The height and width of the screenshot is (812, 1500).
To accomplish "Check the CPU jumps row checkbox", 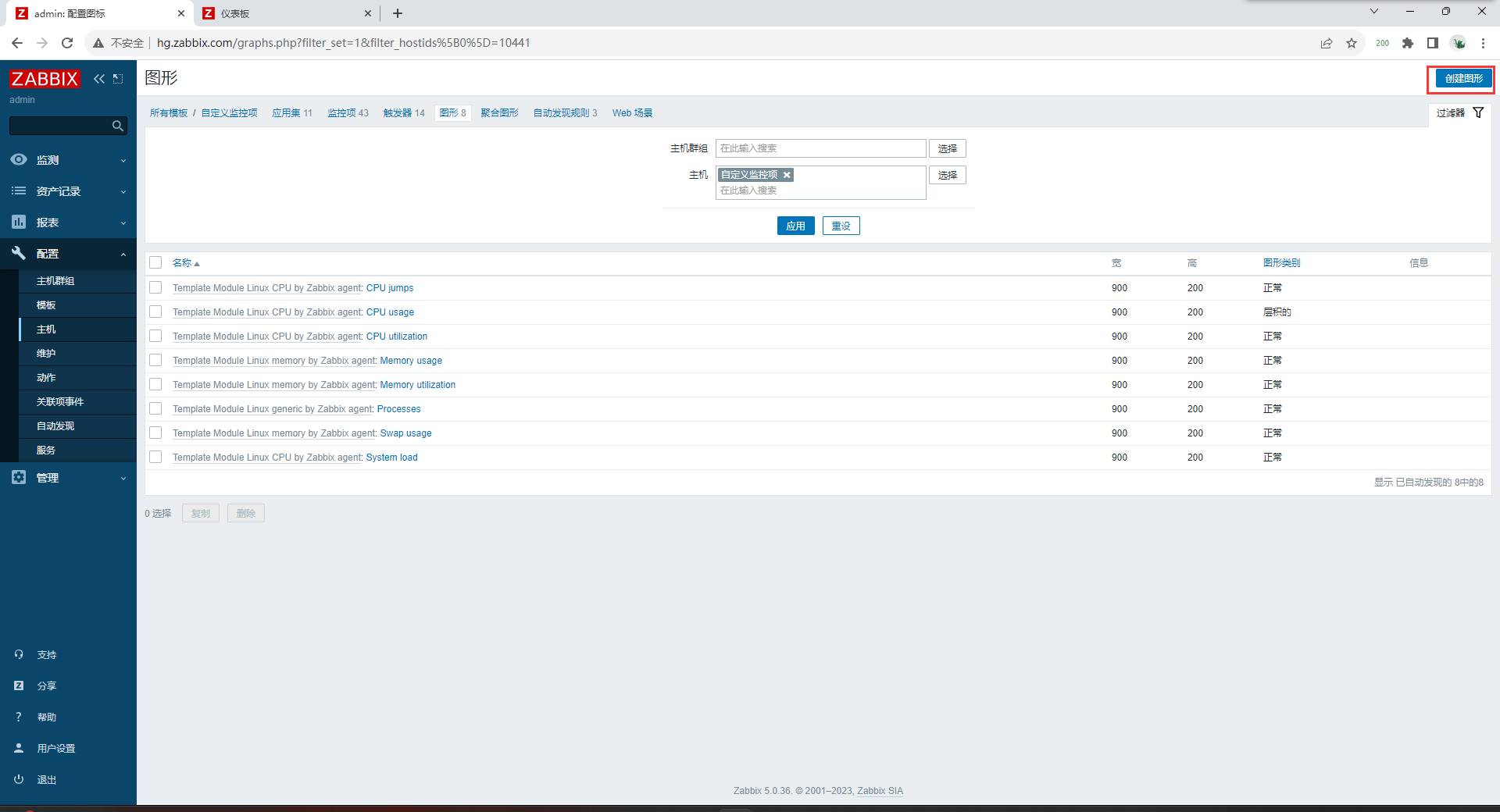I will (155, 287).
